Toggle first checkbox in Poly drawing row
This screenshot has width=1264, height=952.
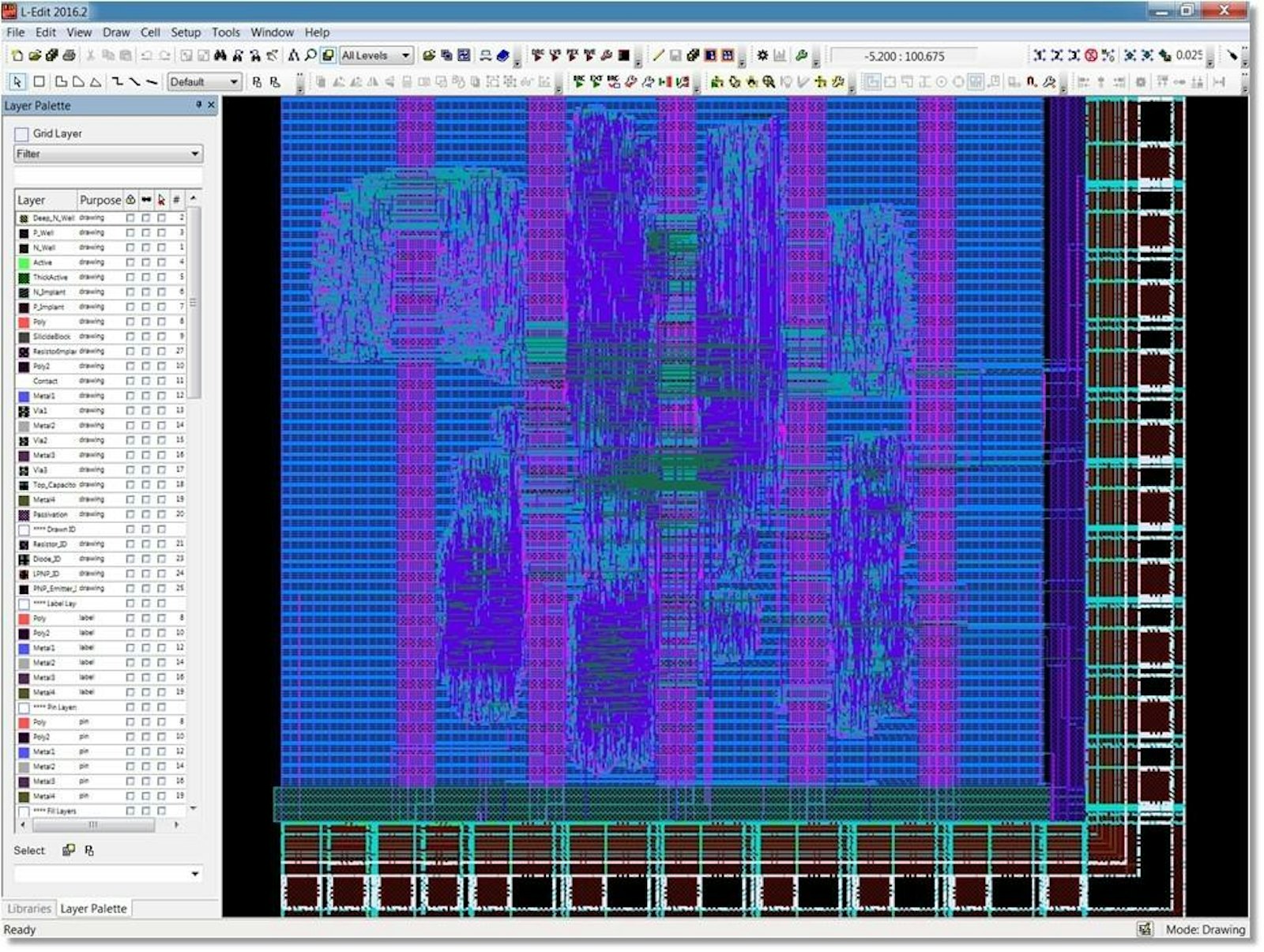(x=130, y=322)
